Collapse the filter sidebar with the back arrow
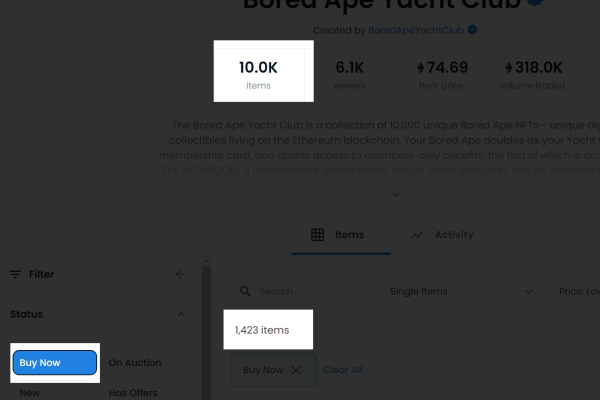 (181, 274)
